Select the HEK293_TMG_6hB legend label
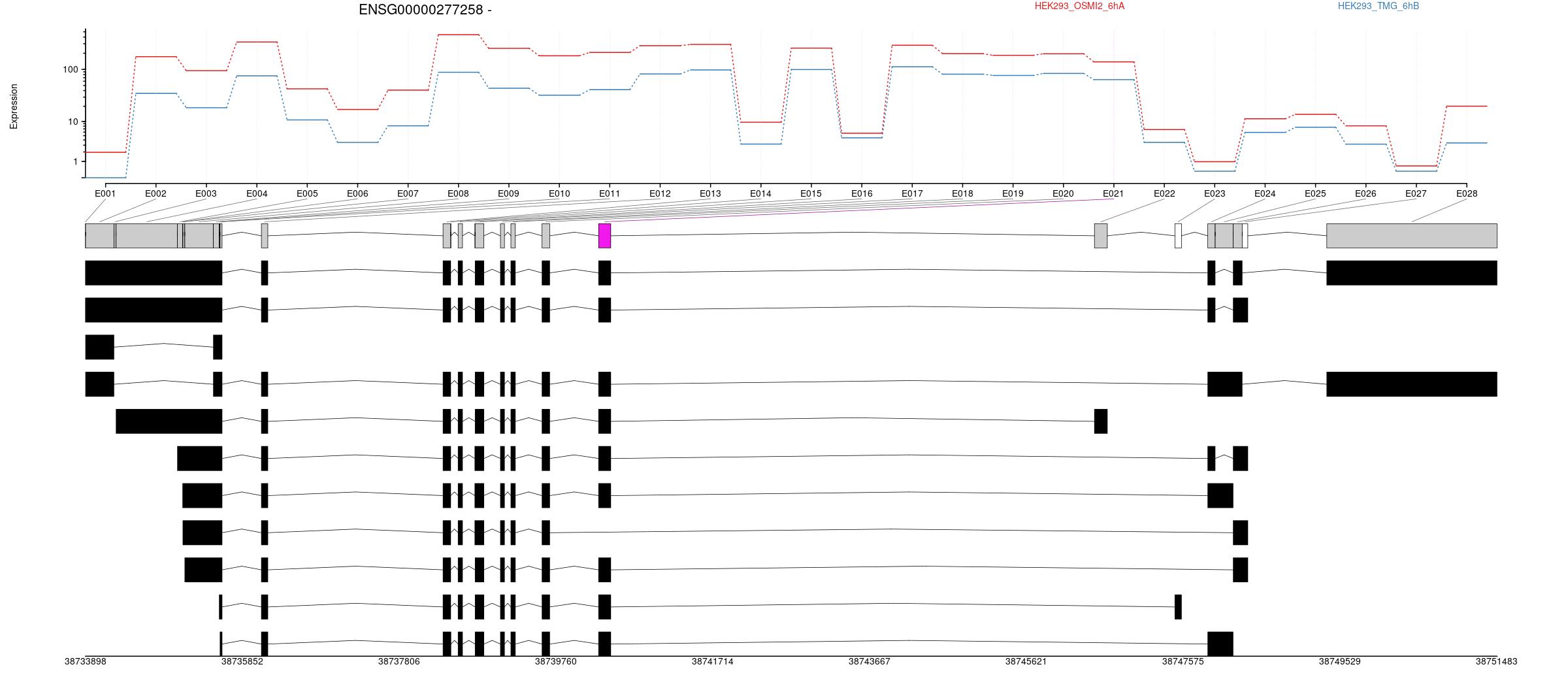 pos(1378,6)
